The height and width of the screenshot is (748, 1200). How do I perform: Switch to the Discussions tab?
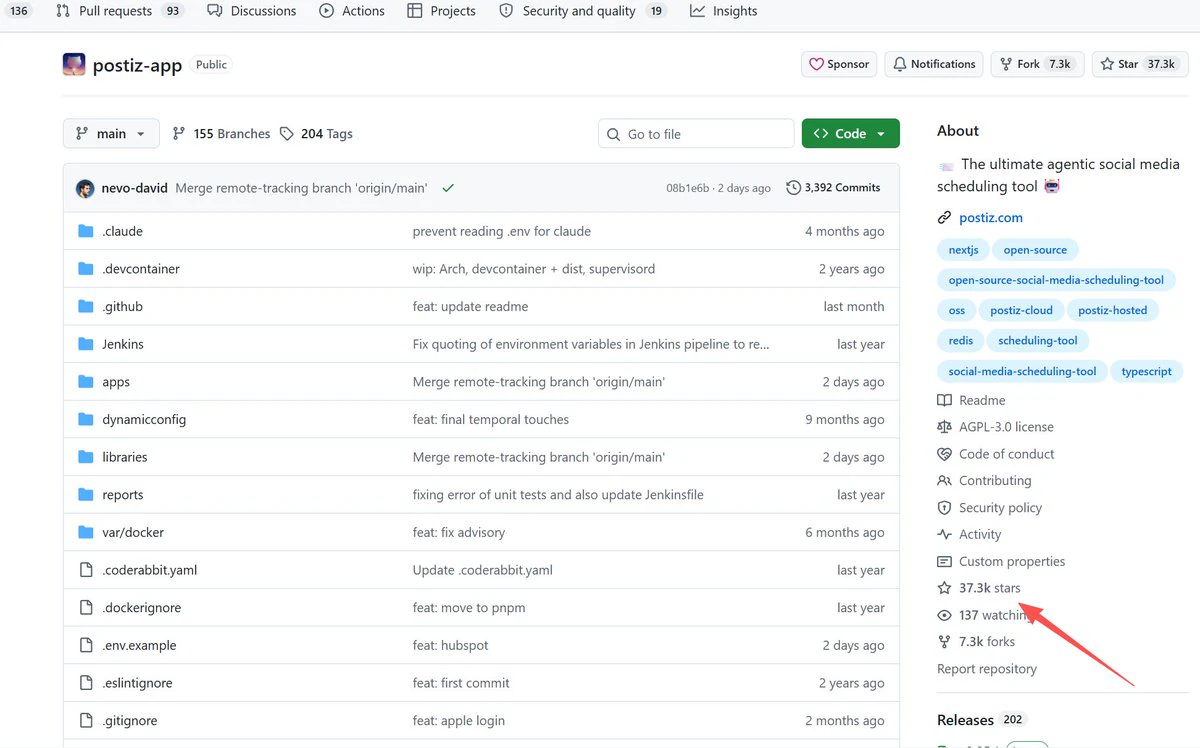[x=251, y=11]
